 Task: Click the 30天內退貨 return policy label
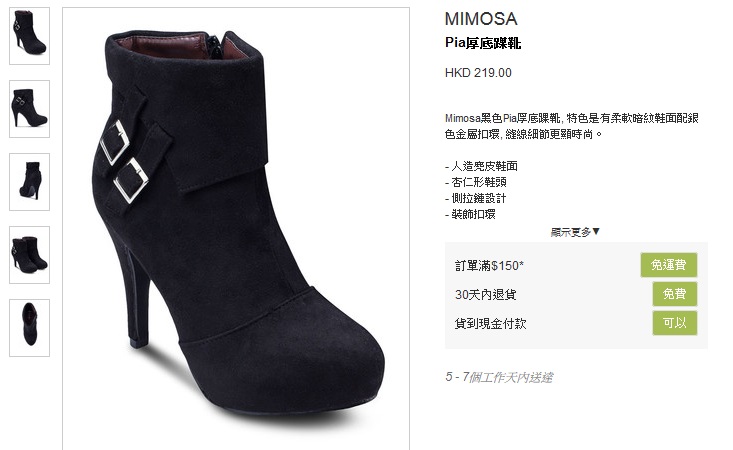pyautogui.click(x=485, y=294)
